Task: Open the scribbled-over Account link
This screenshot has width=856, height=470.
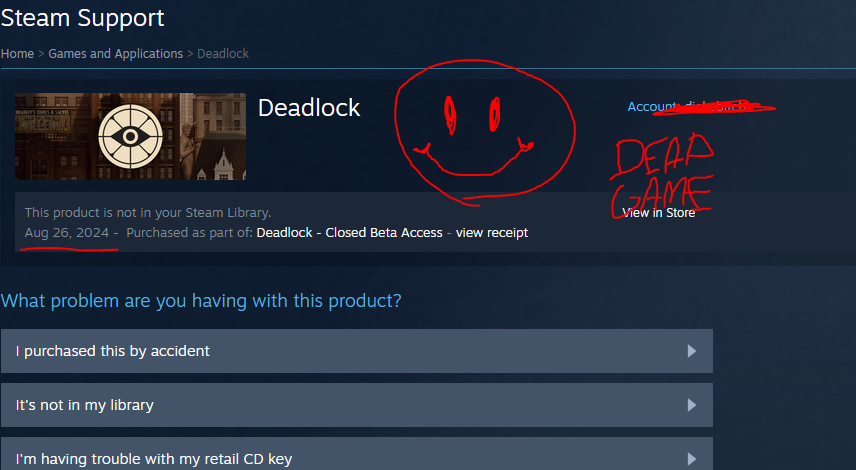Action: (686, 106)
